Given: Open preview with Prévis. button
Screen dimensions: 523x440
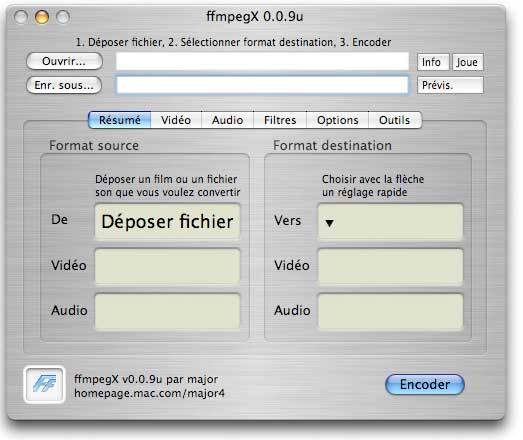Looking at the screenshot, I should point(450,85).
